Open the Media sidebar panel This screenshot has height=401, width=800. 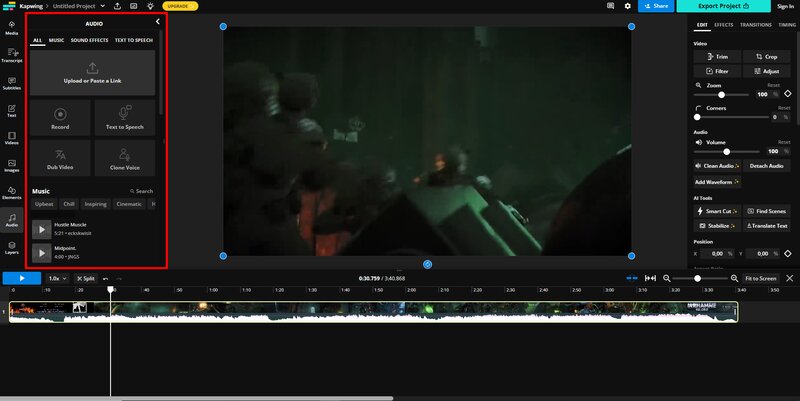[12, 28]
